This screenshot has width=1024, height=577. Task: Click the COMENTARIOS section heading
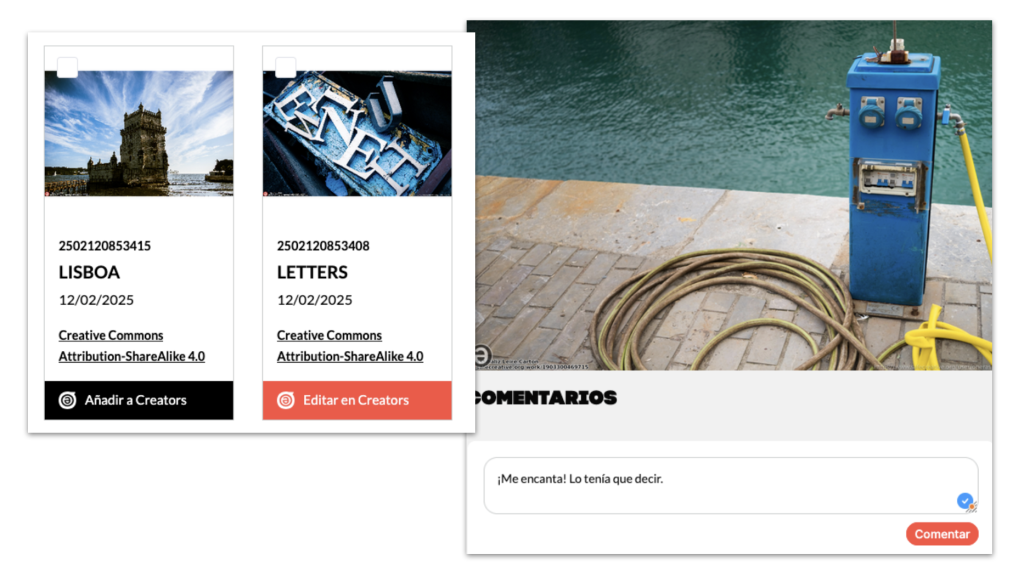[x=546, y=398]
